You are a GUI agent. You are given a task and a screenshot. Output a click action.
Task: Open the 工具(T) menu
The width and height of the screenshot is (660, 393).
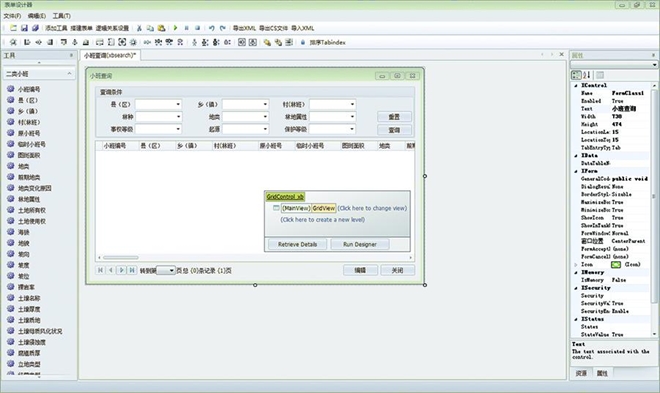(x=61, y=16)
